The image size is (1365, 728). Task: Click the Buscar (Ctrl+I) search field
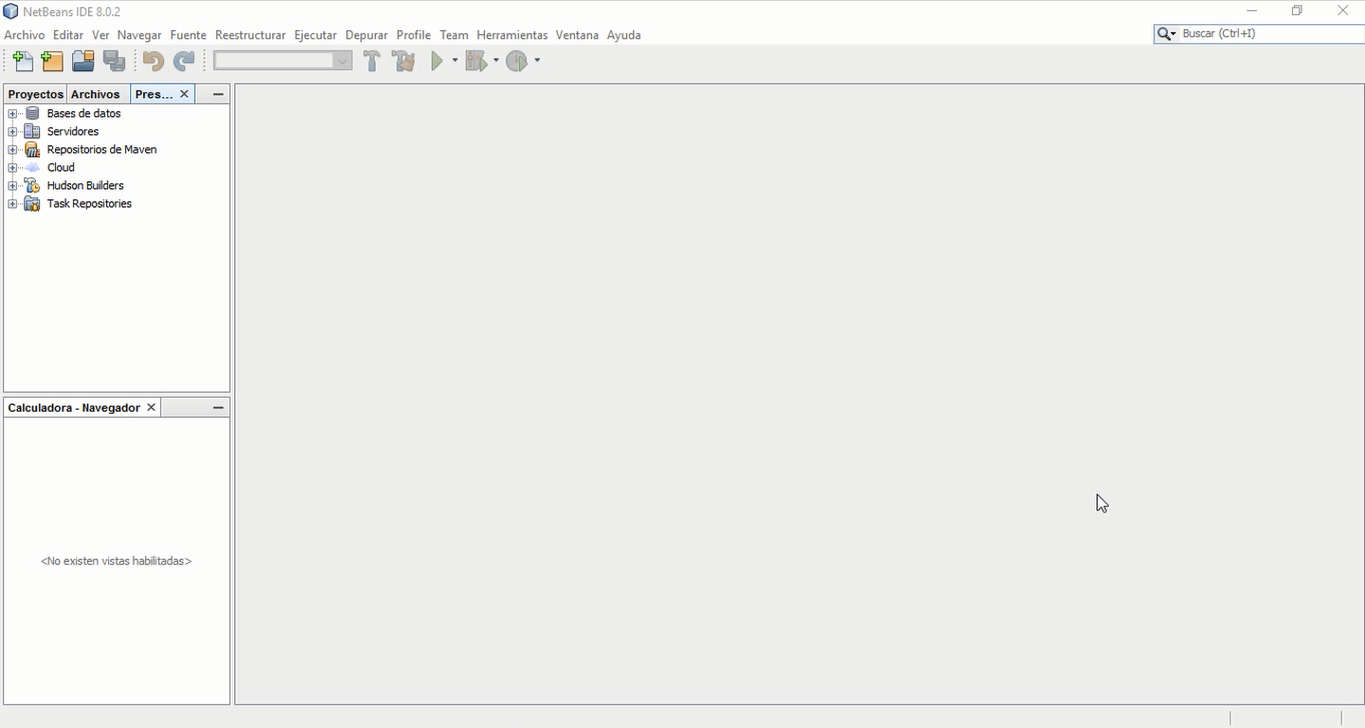coord(1272,34)
